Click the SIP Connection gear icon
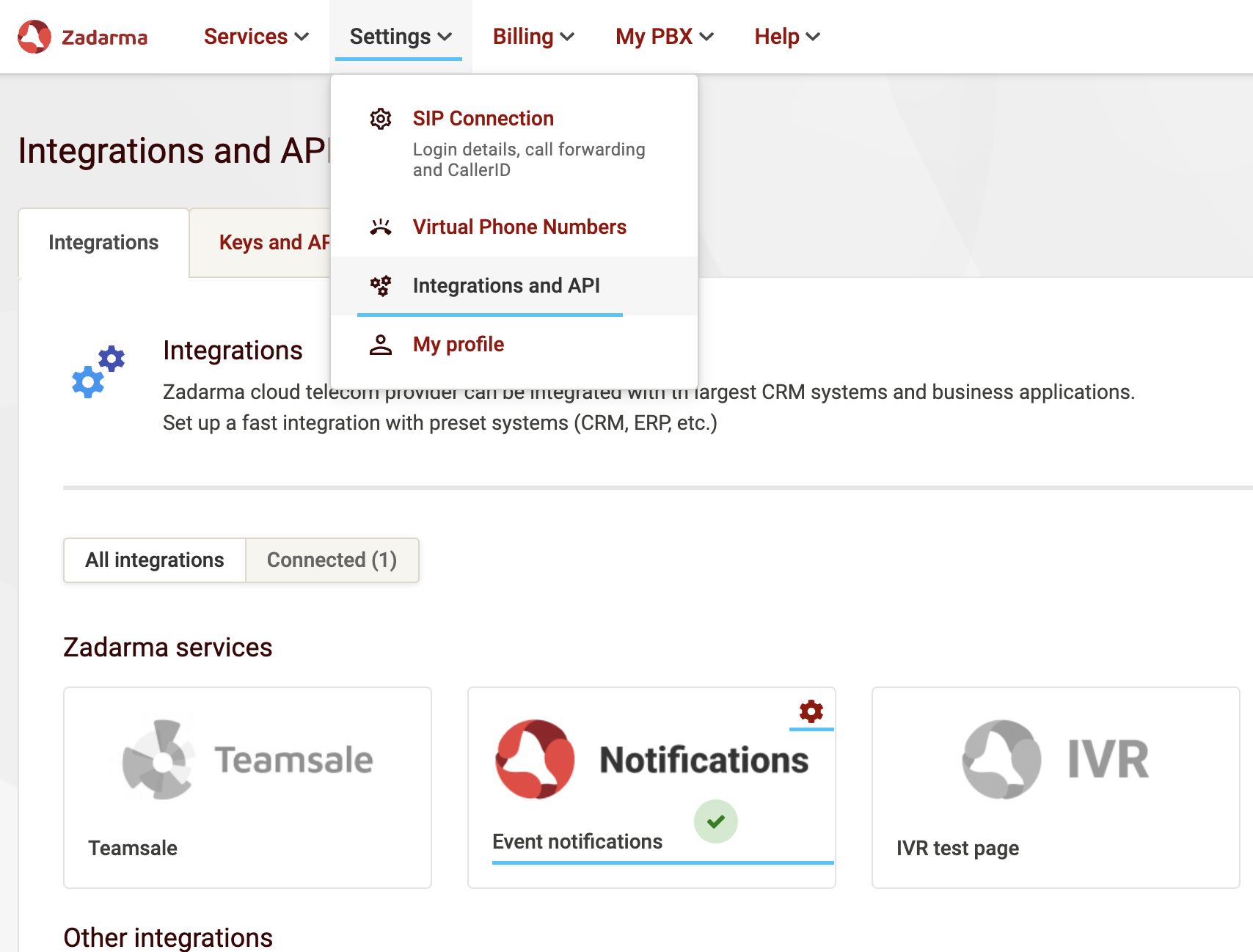The height and width of the screenshot is (952, 1253). point(380,119)
